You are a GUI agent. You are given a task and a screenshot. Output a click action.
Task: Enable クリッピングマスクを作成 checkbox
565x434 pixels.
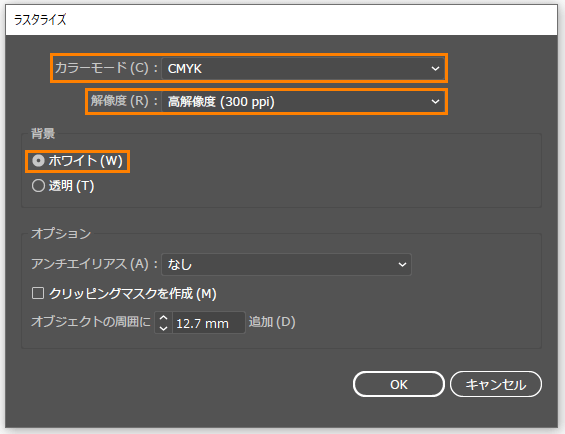(x=38, y=293)
